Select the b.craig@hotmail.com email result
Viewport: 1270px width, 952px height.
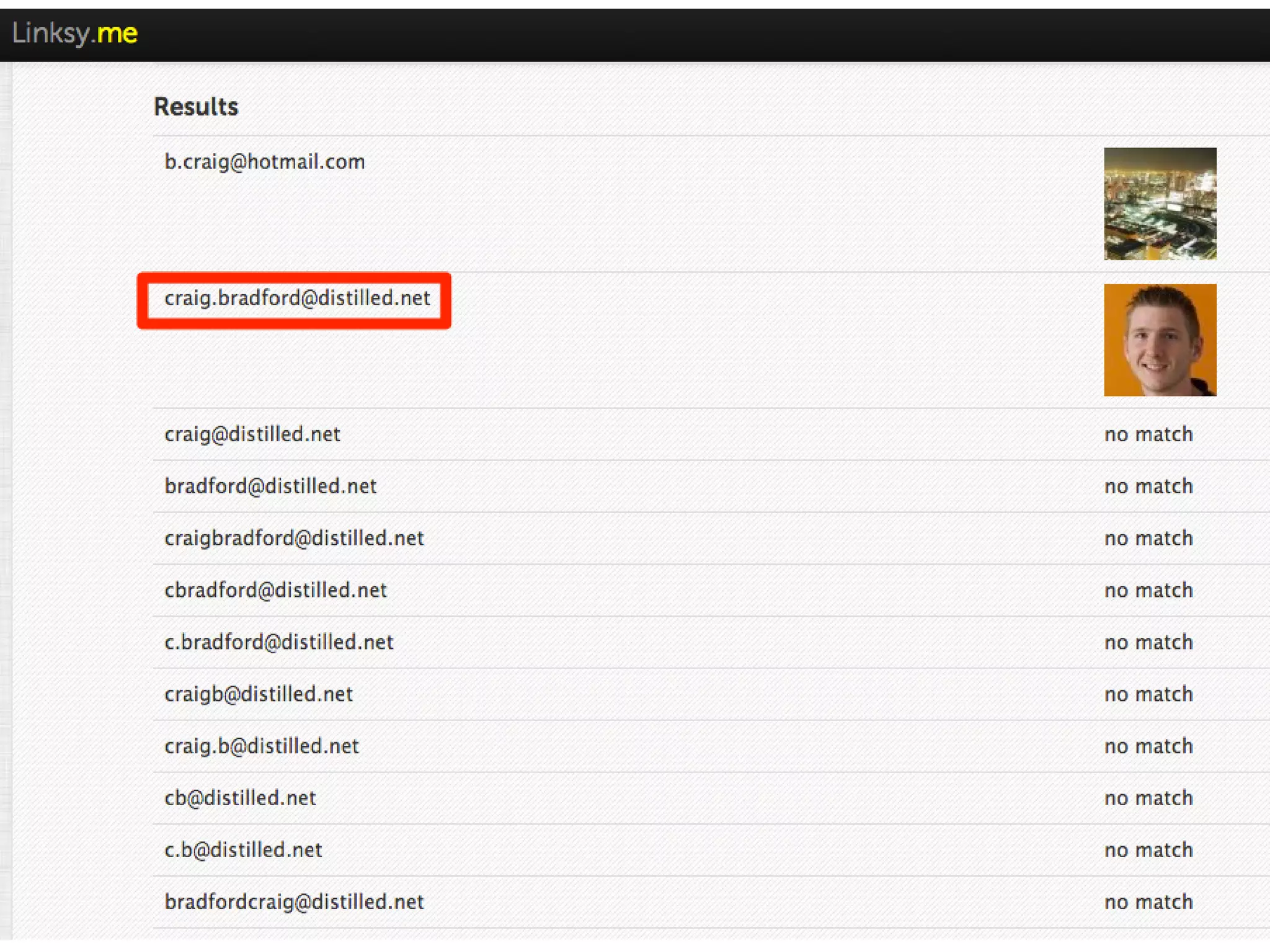click(265, 162)
